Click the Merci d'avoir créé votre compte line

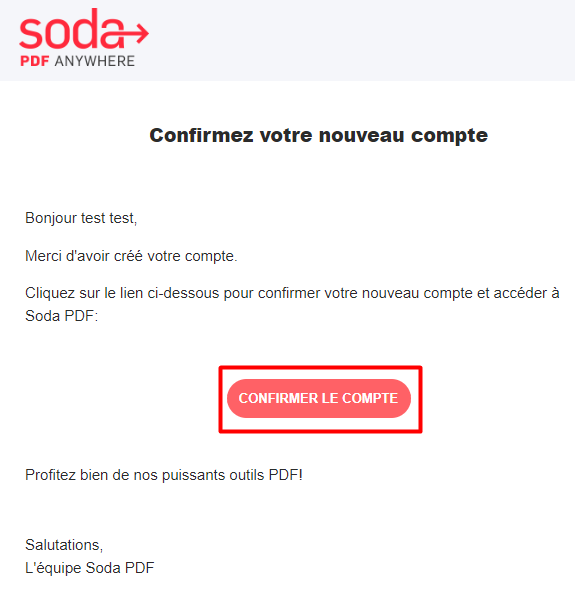tap(131, 256)
